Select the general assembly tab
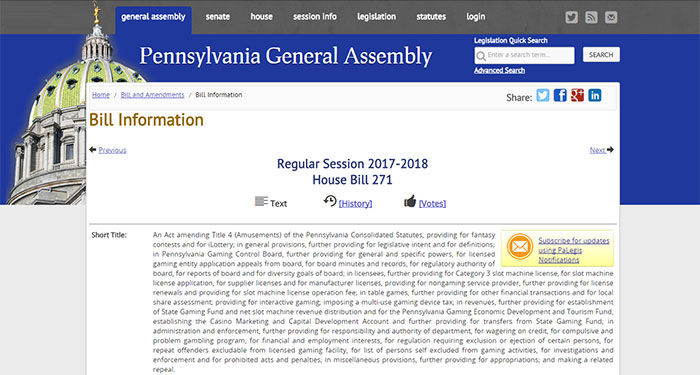This screenshot has height=375, width=700. coord(153,17)
